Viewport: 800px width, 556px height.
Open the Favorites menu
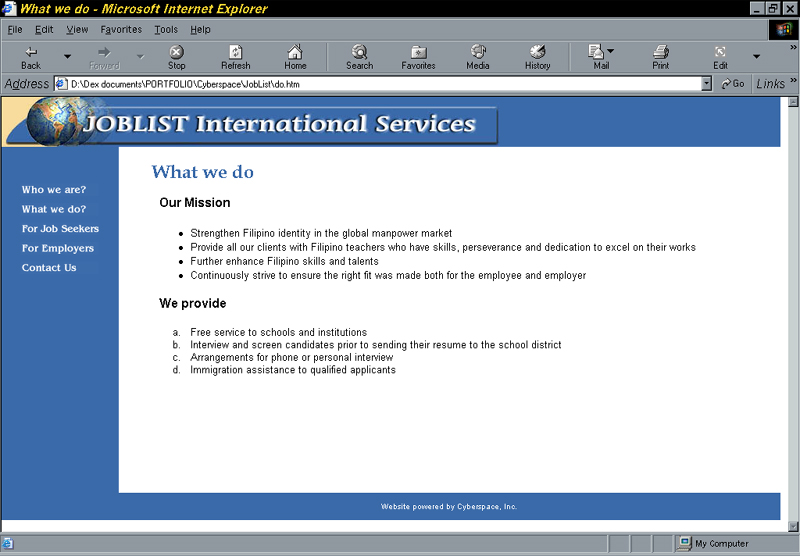click(121, 30)
